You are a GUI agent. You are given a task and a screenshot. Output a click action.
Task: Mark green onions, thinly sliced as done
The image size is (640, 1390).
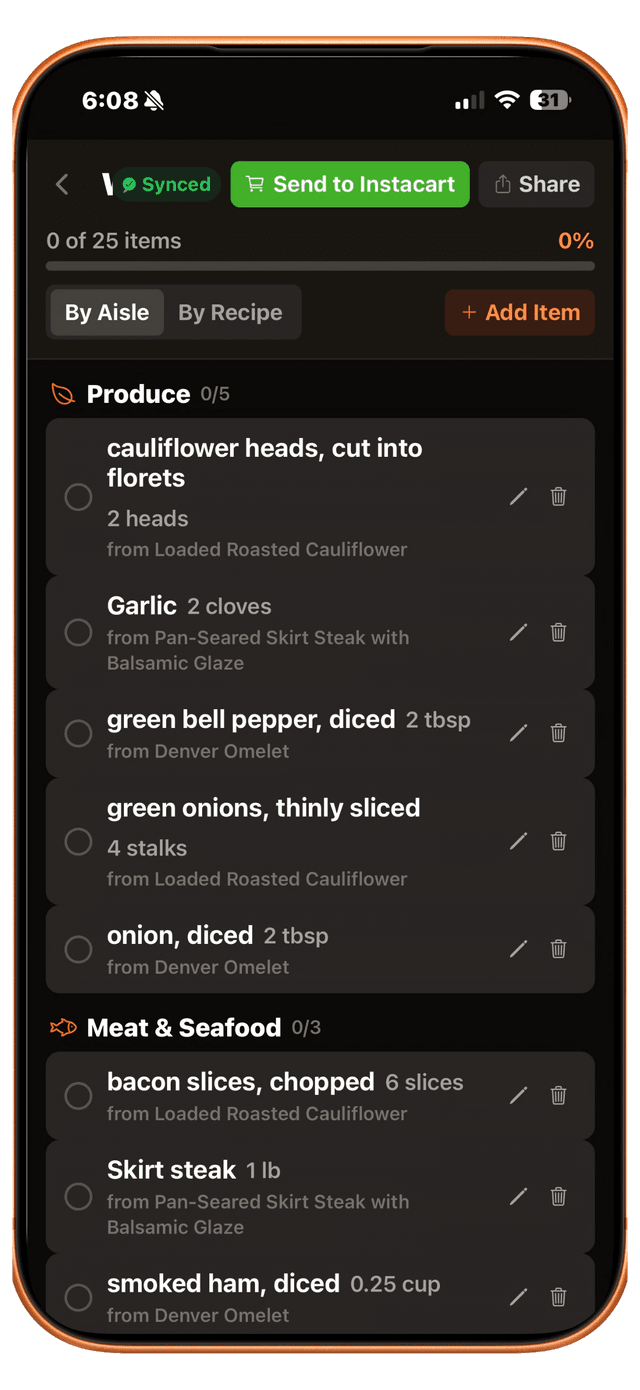78,842
